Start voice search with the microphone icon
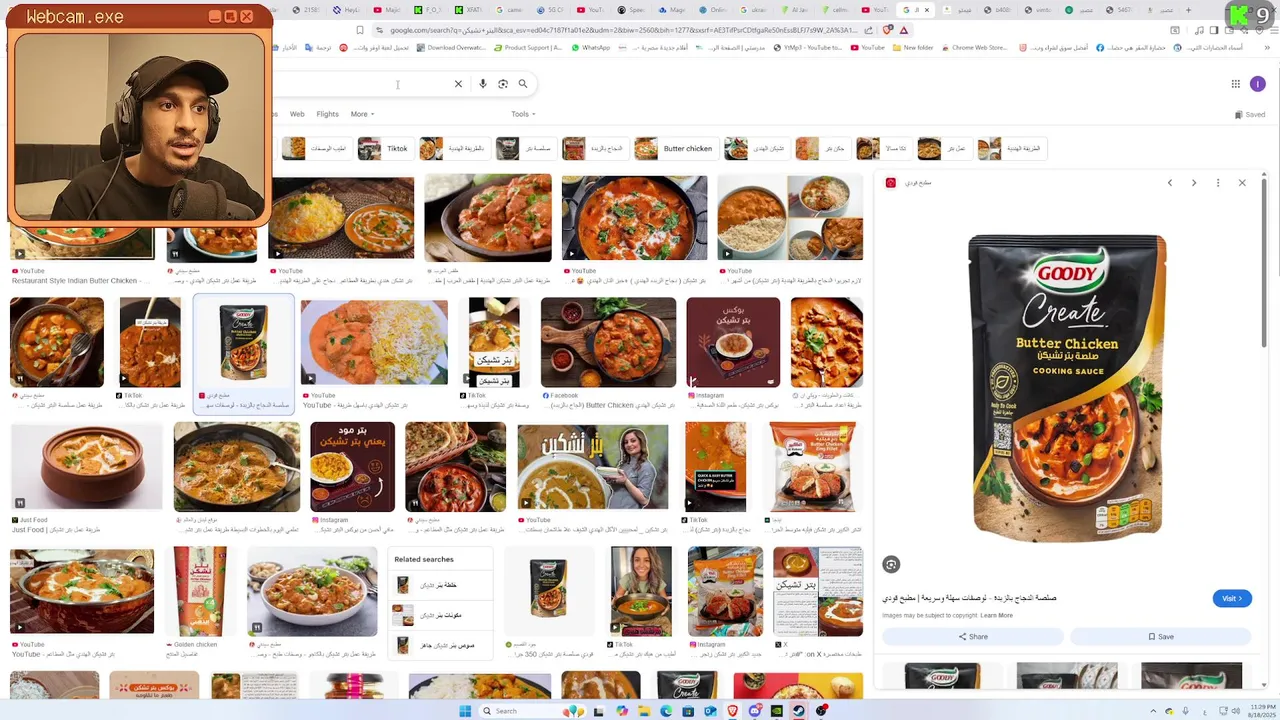 (x=482, y=84)
